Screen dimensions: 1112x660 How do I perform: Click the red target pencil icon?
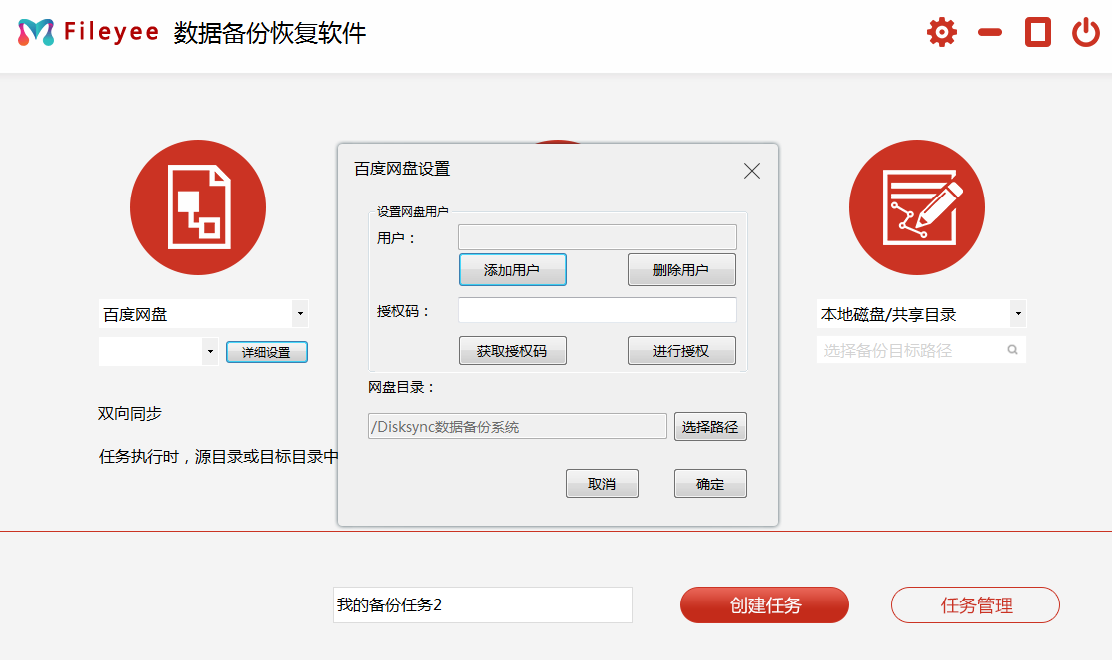pos(917,207)
